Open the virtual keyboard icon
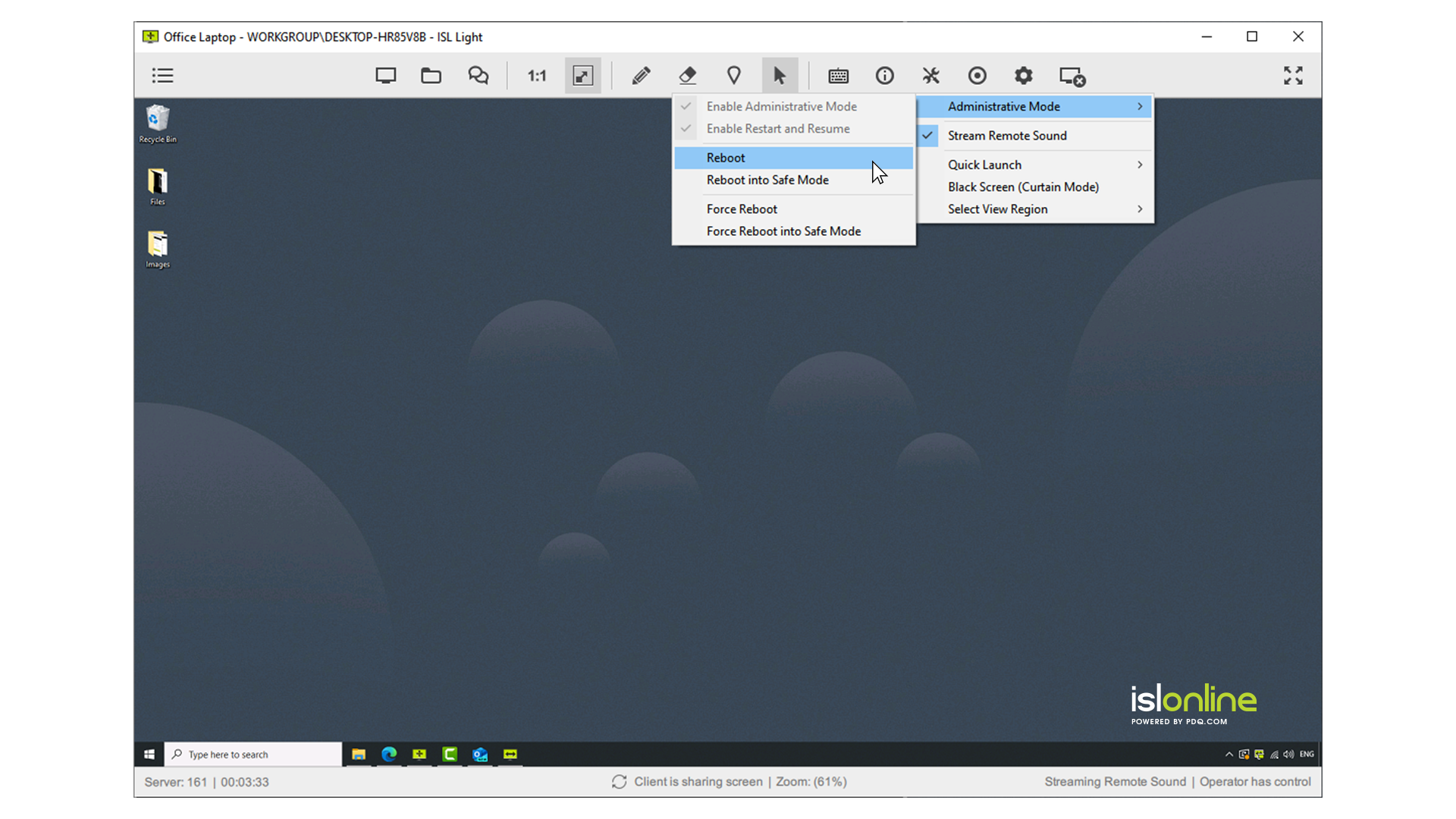1456x819 pixels. pyautogui.click(x=838, y=76)
